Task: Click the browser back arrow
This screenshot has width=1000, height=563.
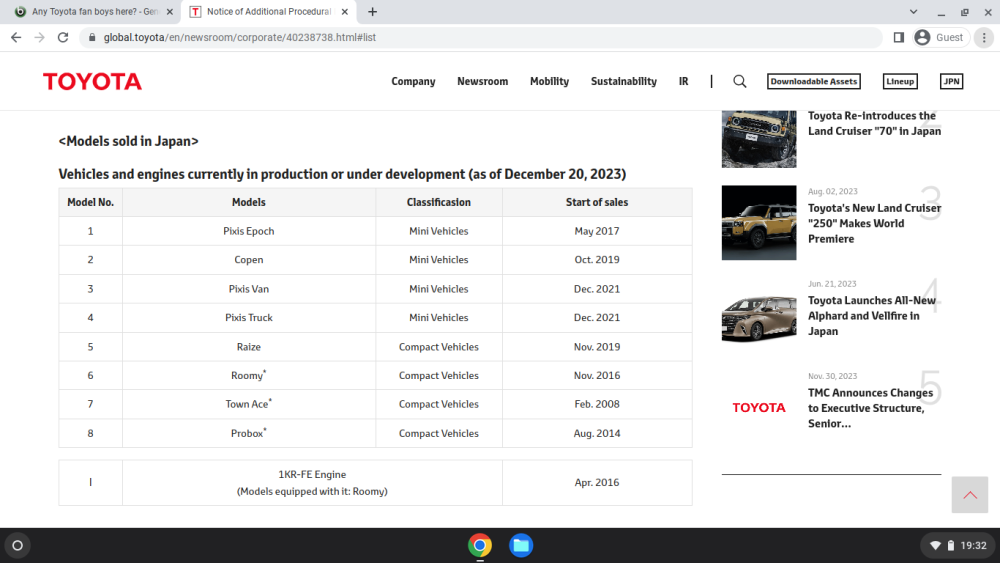Action: point(16,38)
